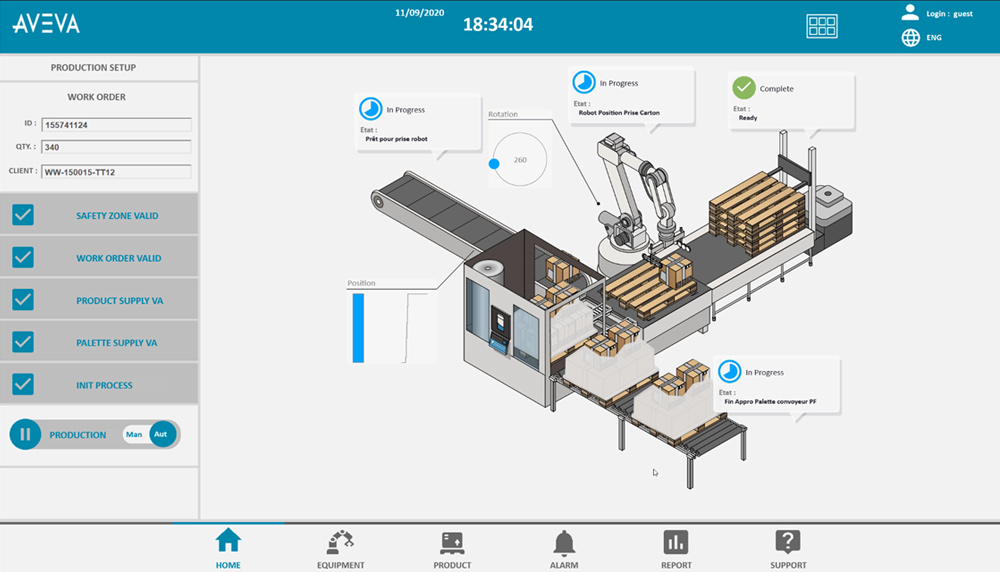Go to the Home tab
The width and height of the screenshot is (1000, 572).
[x=228, y=547]
